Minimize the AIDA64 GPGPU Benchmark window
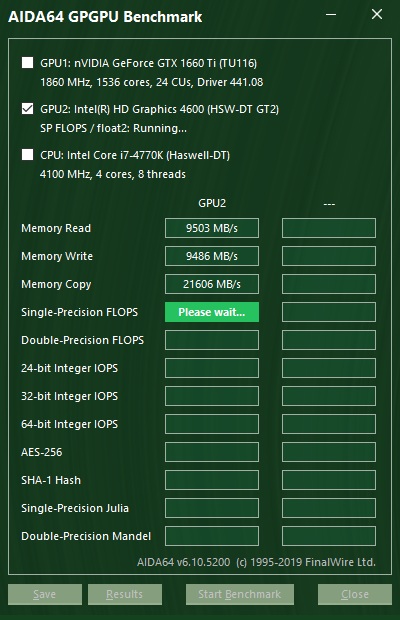400x620 pixels. pyautogui.click(x=331, y=15)
